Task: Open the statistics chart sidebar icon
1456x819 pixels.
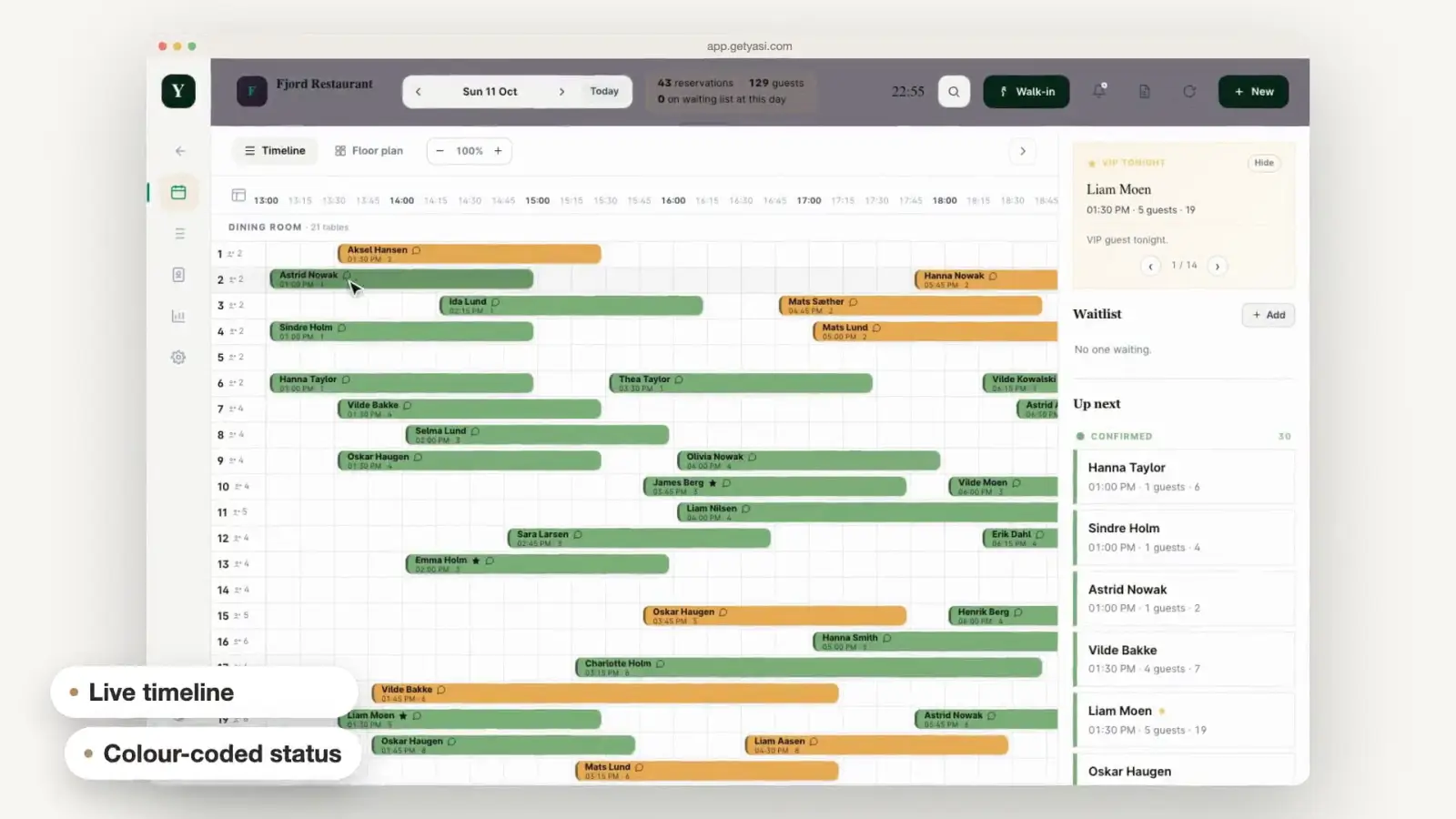Action: [178, 317]
